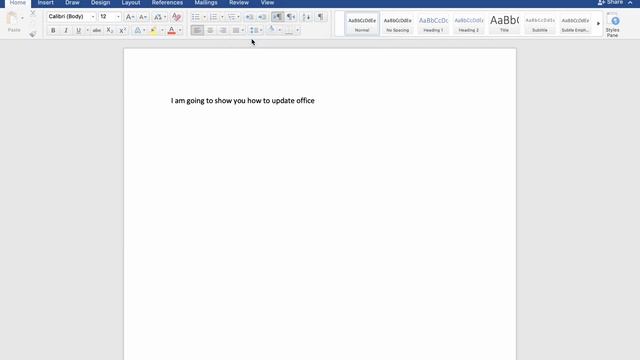
Task: Click the Borders icon
Action: point(289,30)
